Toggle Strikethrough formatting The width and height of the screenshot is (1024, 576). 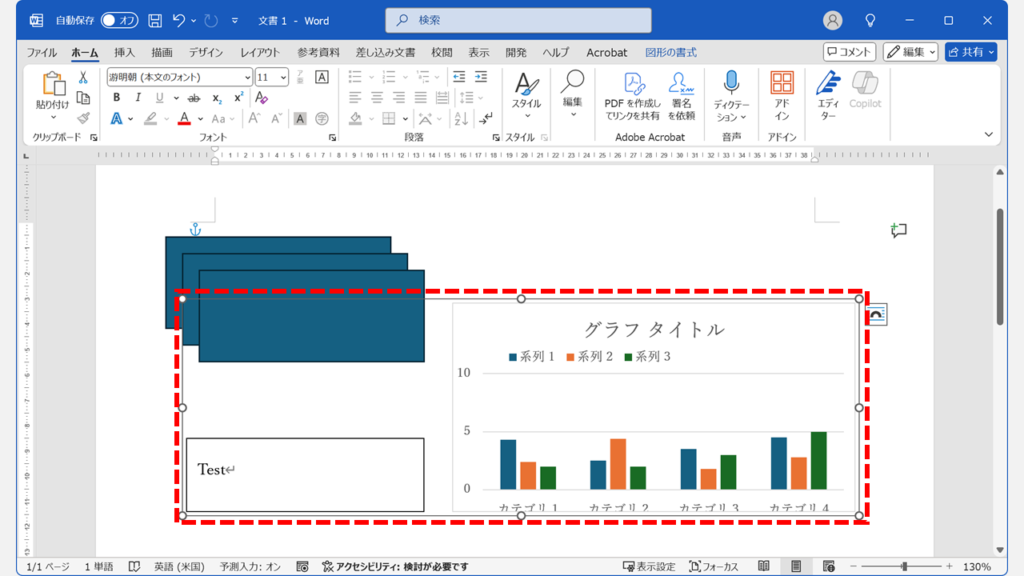pyautogui.click(x=194, y=98)
